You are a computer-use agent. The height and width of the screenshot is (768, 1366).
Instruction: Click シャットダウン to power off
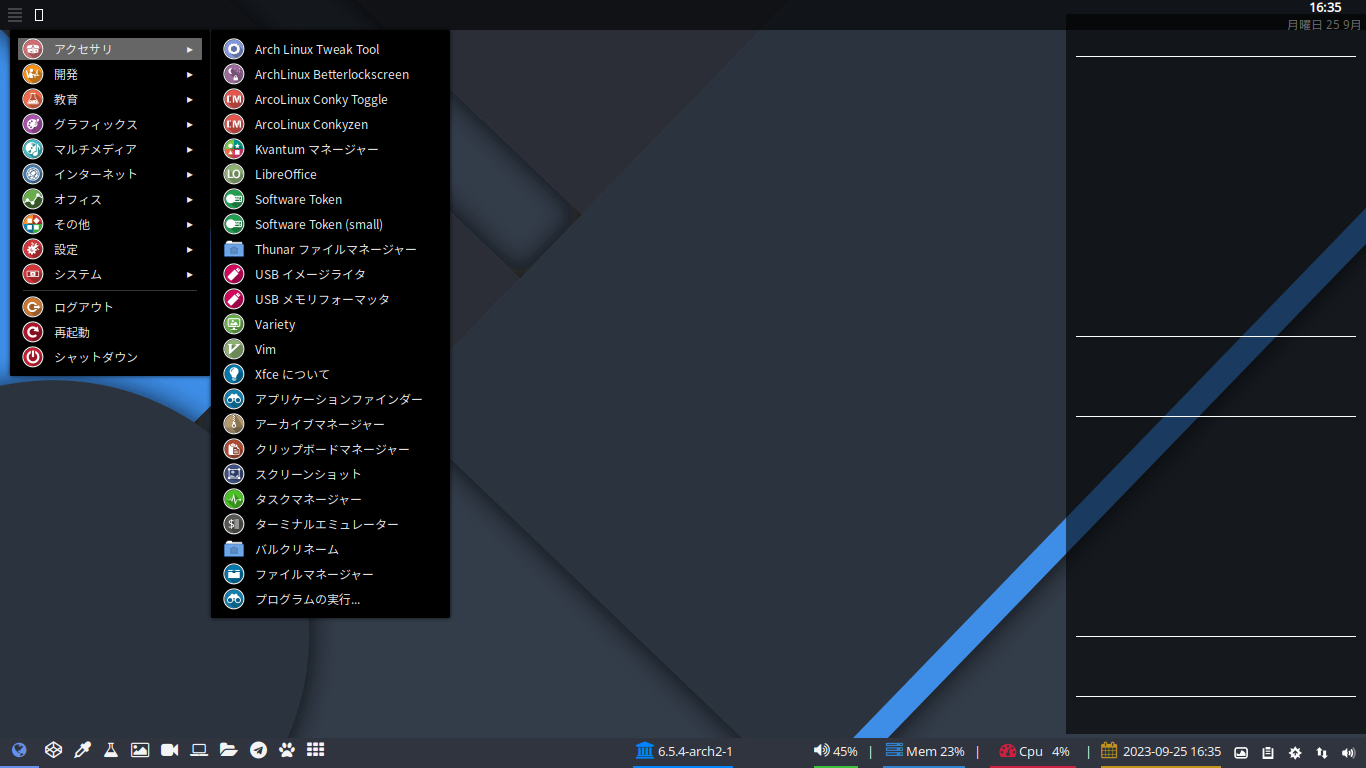pos(110,357)
